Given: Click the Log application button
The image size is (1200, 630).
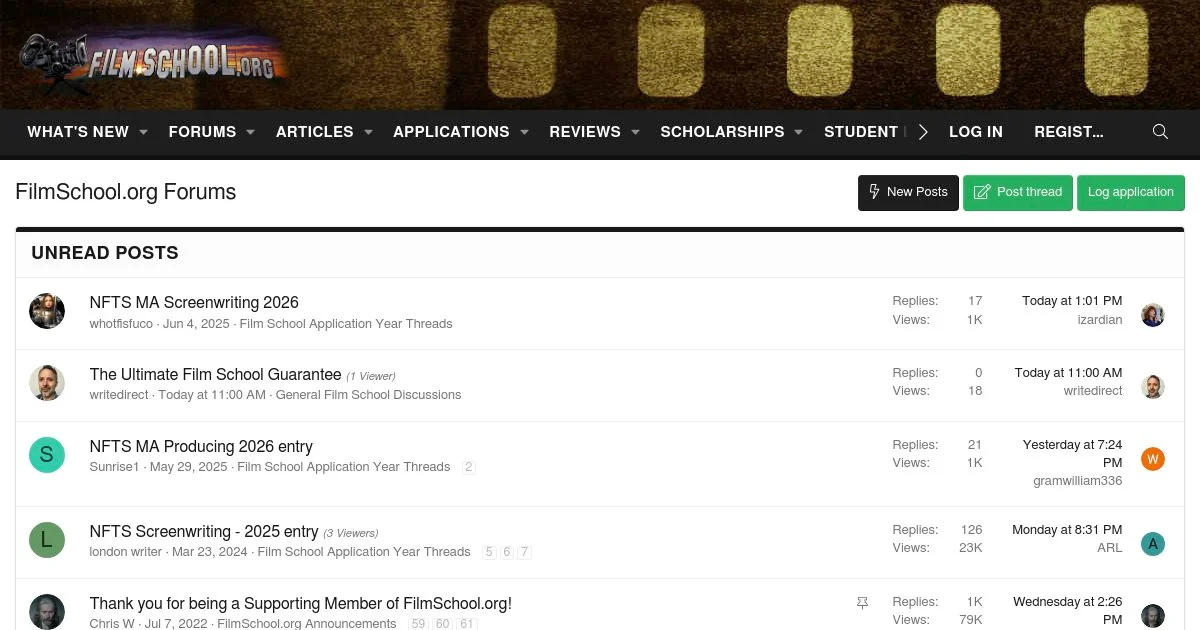Looking at the screenshot, I should coord(1131,192).
